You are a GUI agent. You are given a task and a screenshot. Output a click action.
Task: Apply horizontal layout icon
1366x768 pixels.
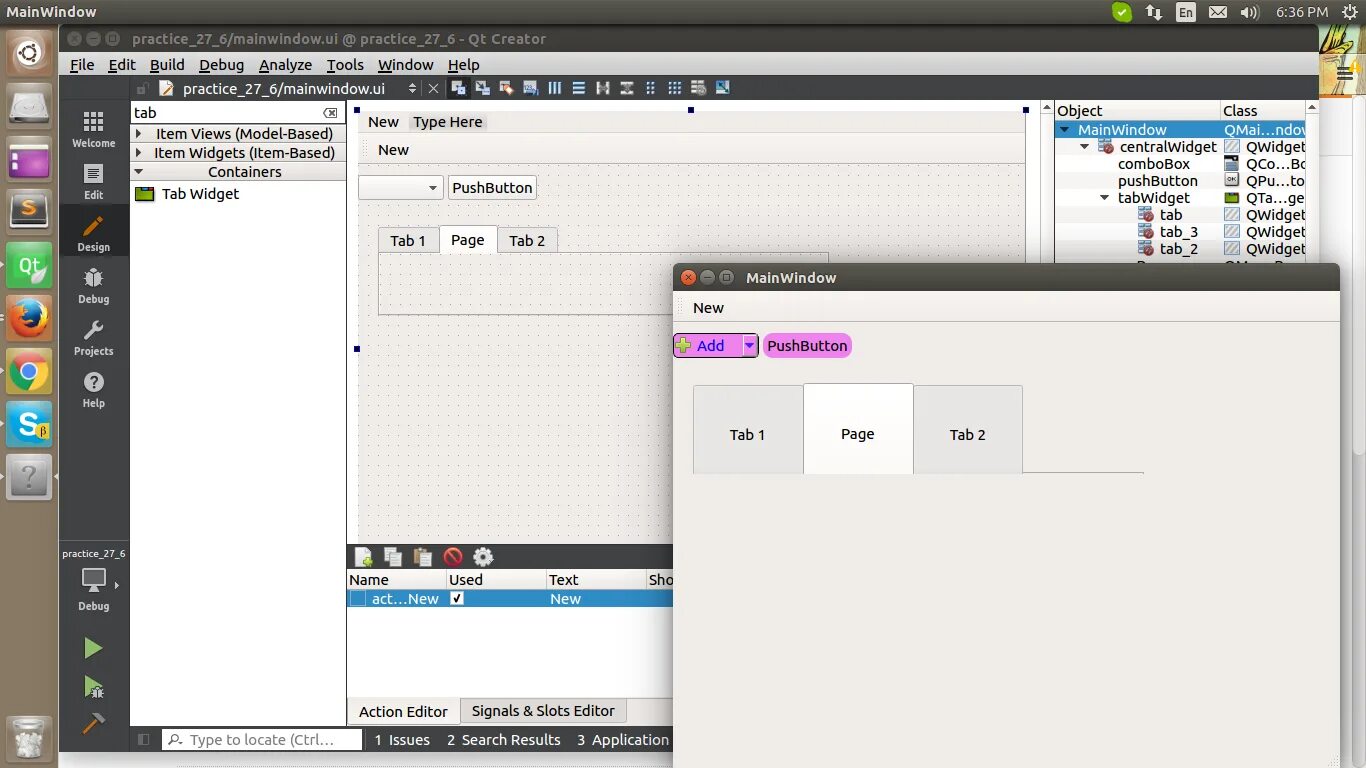point(554,88)
